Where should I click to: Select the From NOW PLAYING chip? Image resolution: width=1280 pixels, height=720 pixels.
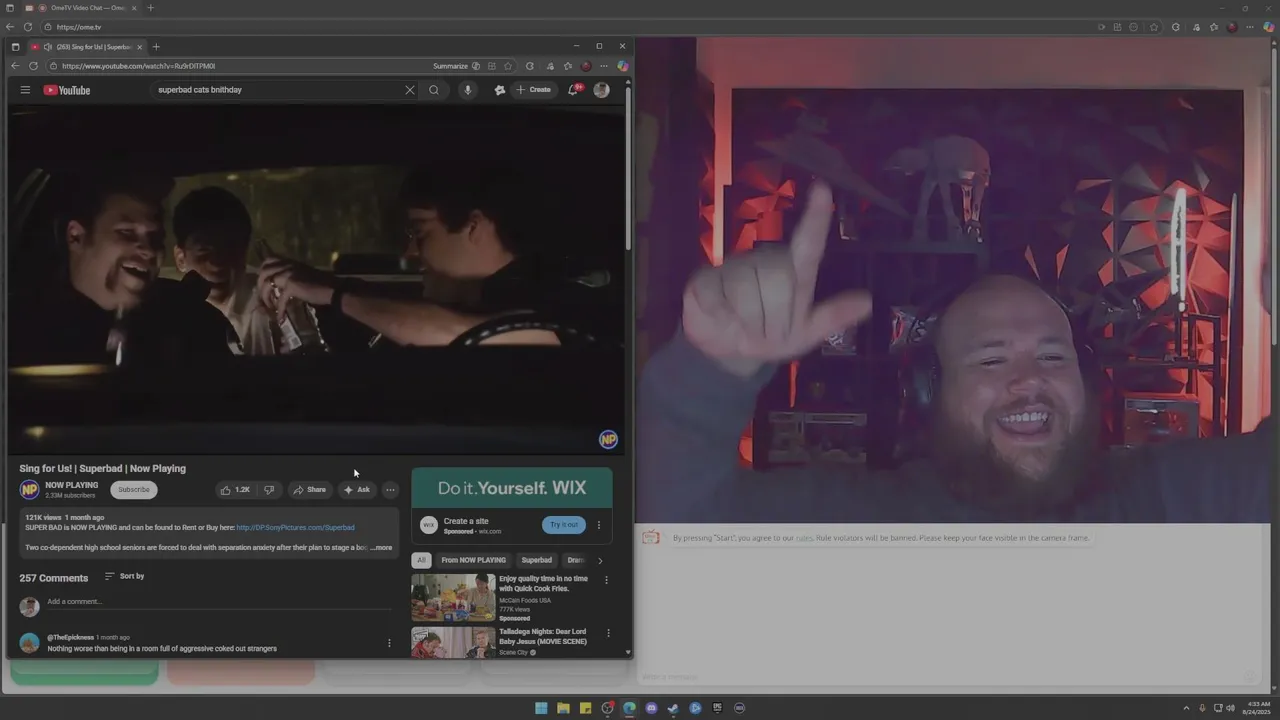pyautogui.click(x=474, y=560)
